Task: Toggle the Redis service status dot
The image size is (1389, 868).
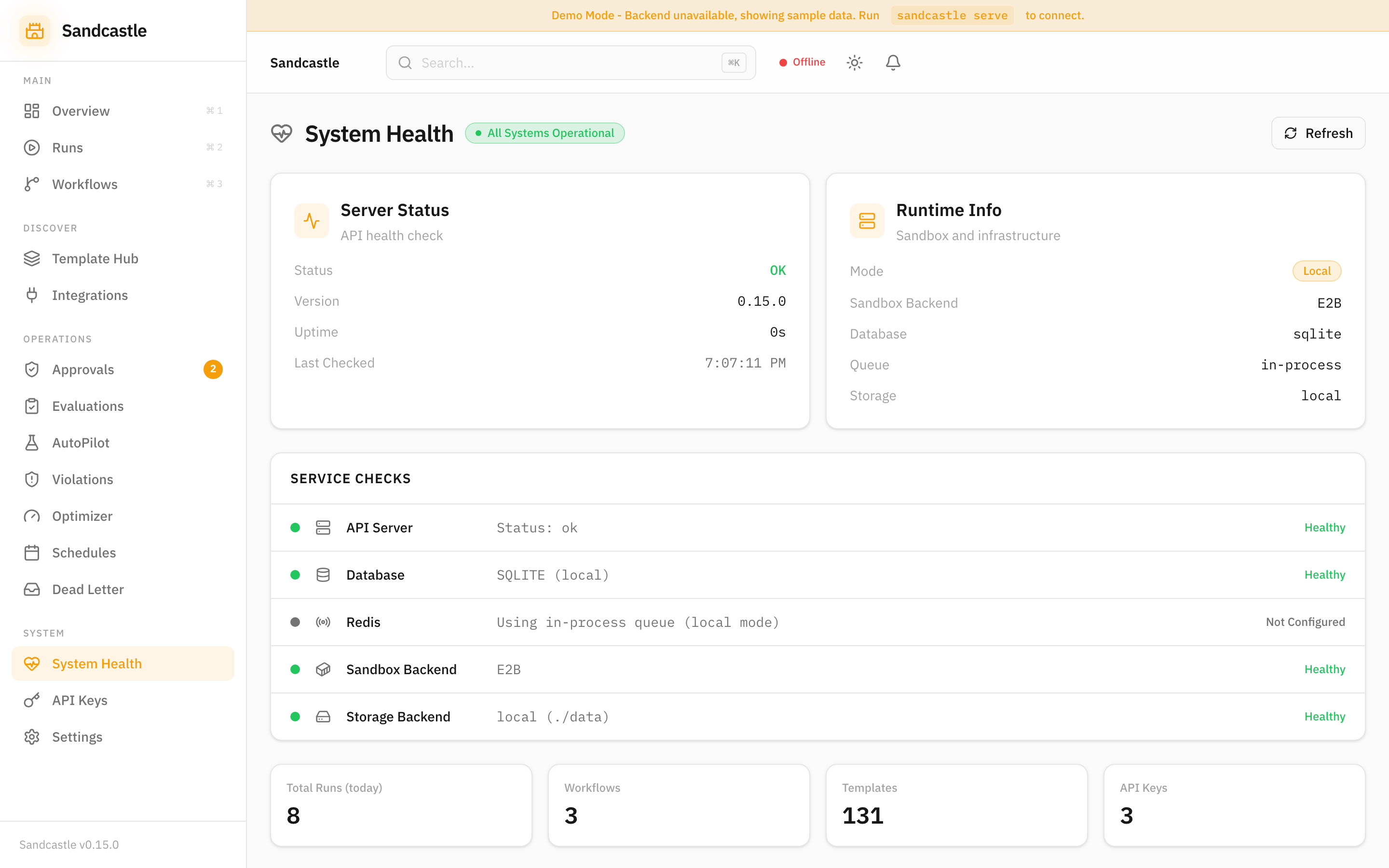Action: tap(296, 622)
